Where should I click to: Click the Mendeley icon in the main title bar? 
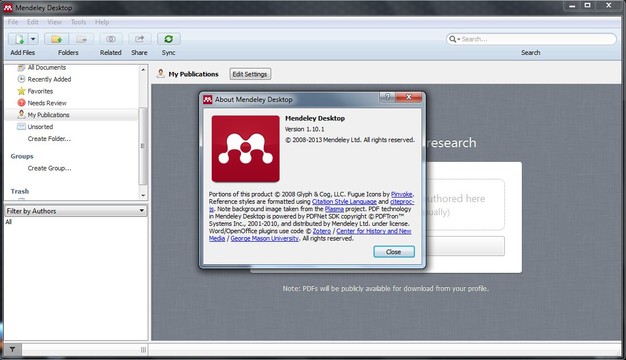click(x=8, y=8)
